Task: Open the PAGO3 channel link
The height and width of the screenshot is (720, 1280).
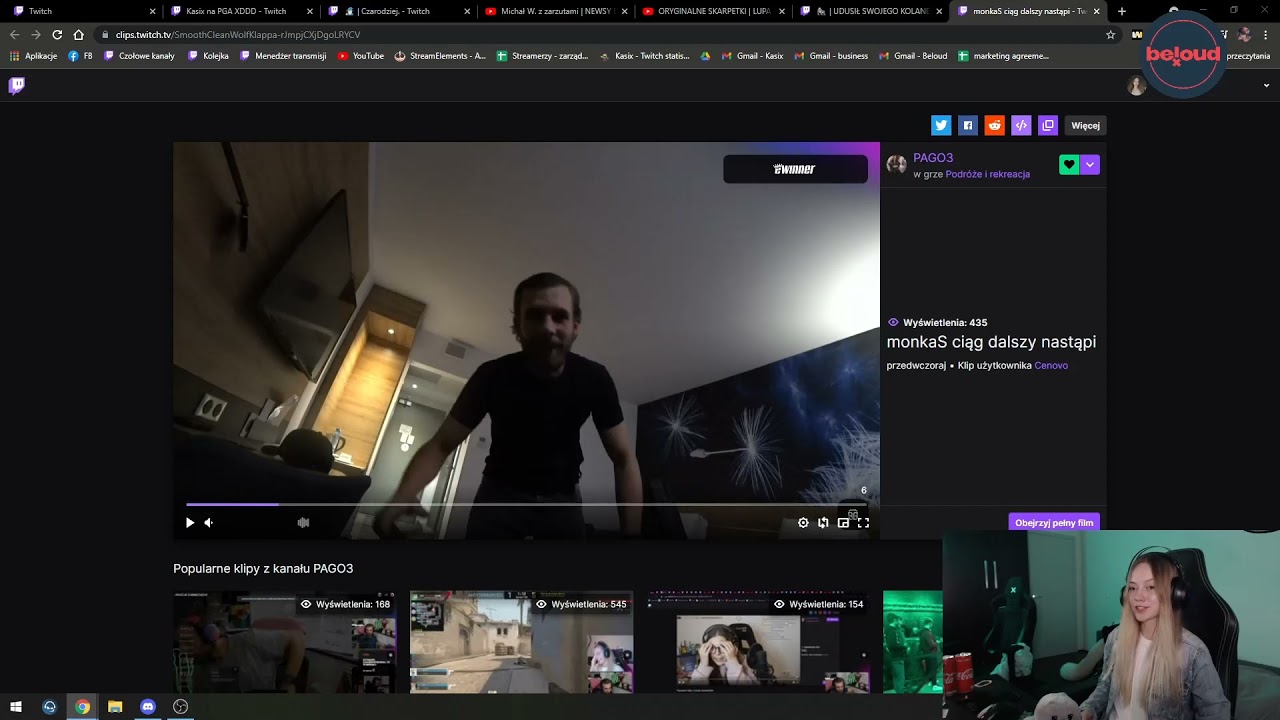Action: pos(933,158)
